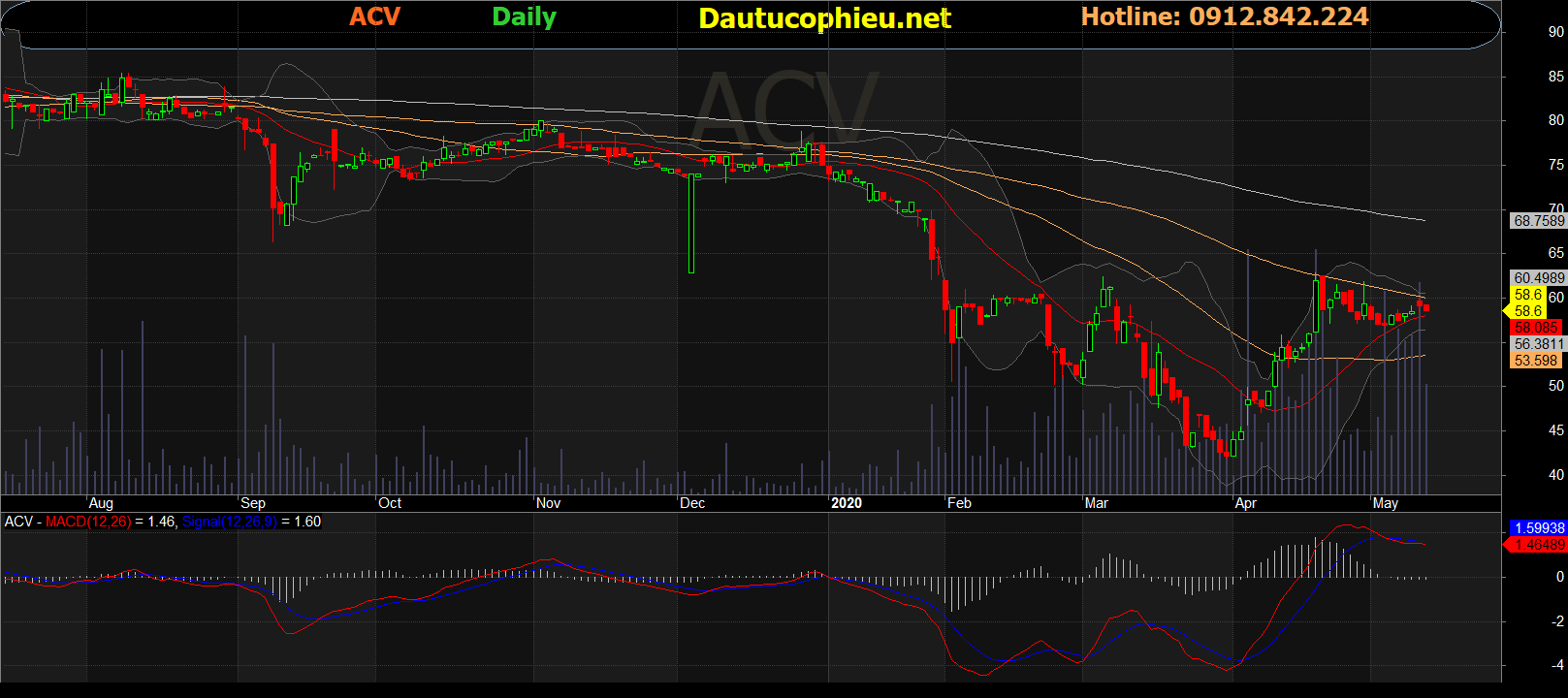1568x698 pixels.
Task: Select the Aug marker on time axis
Action: (101, 503)
